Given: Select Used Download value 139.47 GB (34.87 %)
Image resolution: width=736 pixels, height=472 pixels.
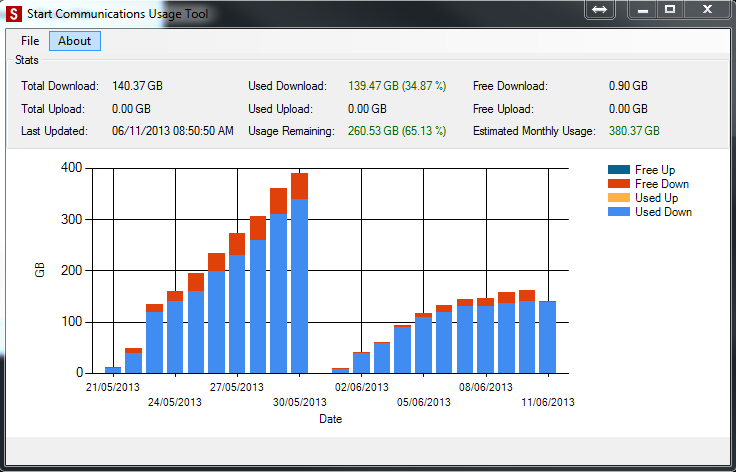Looking at the screenshot, I should click(x=397, y=86).
